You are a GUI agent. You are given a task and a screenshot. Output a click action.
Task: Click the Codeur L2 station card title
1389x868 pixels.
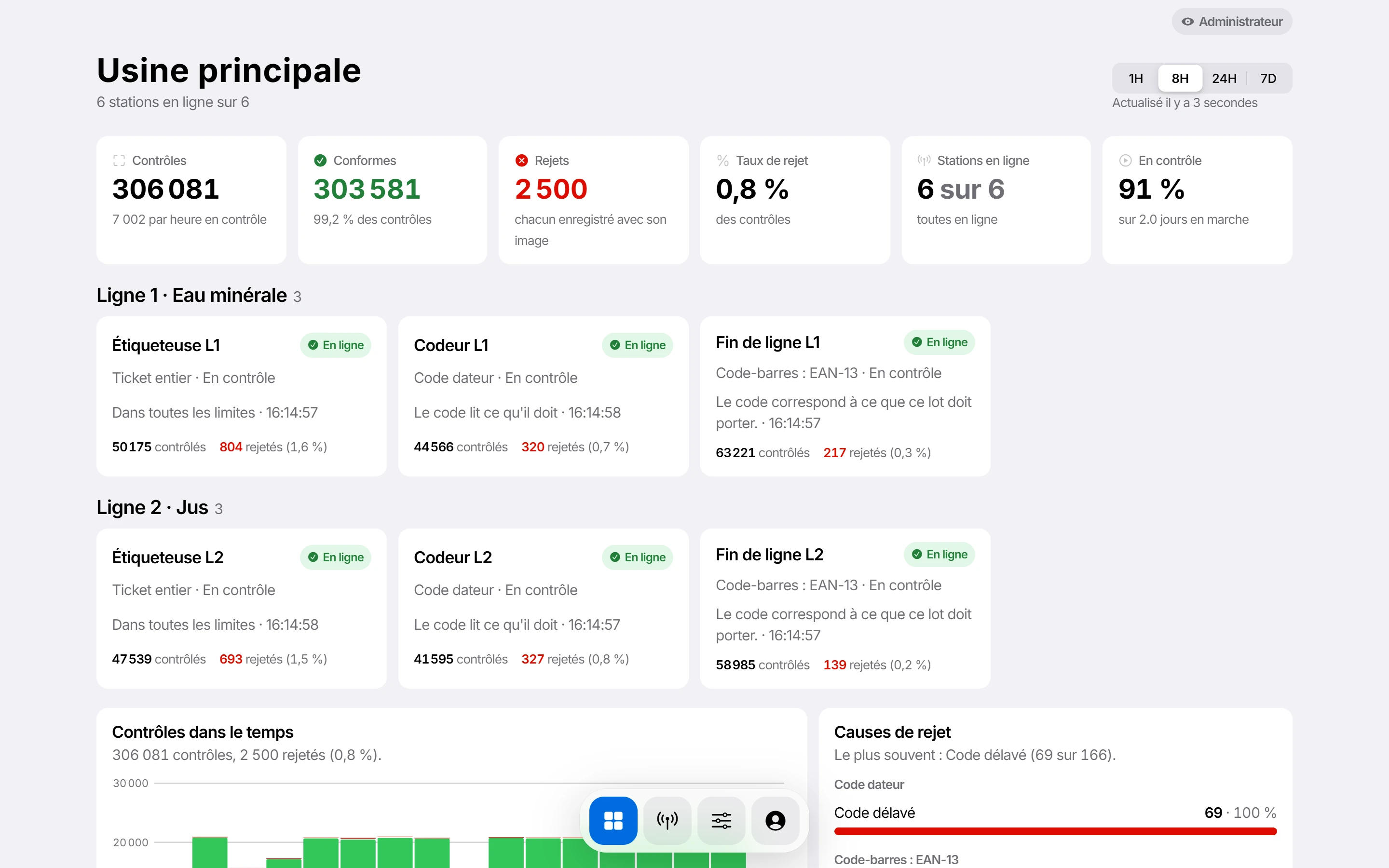[x=453, y=557]
